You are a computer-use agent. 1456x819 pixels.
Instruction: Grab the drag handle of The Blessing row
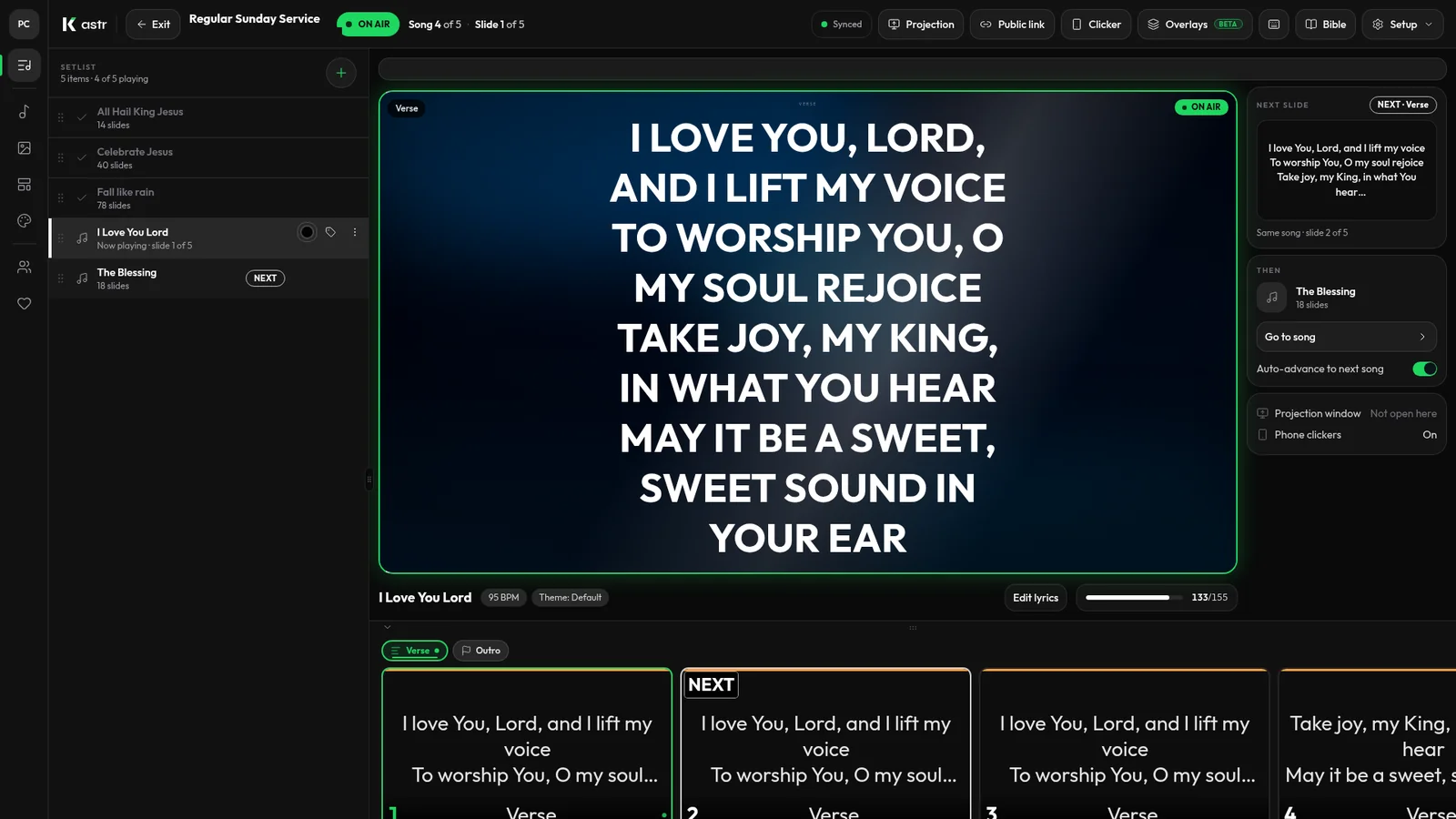pyautogui.click(x=61, y=278)
